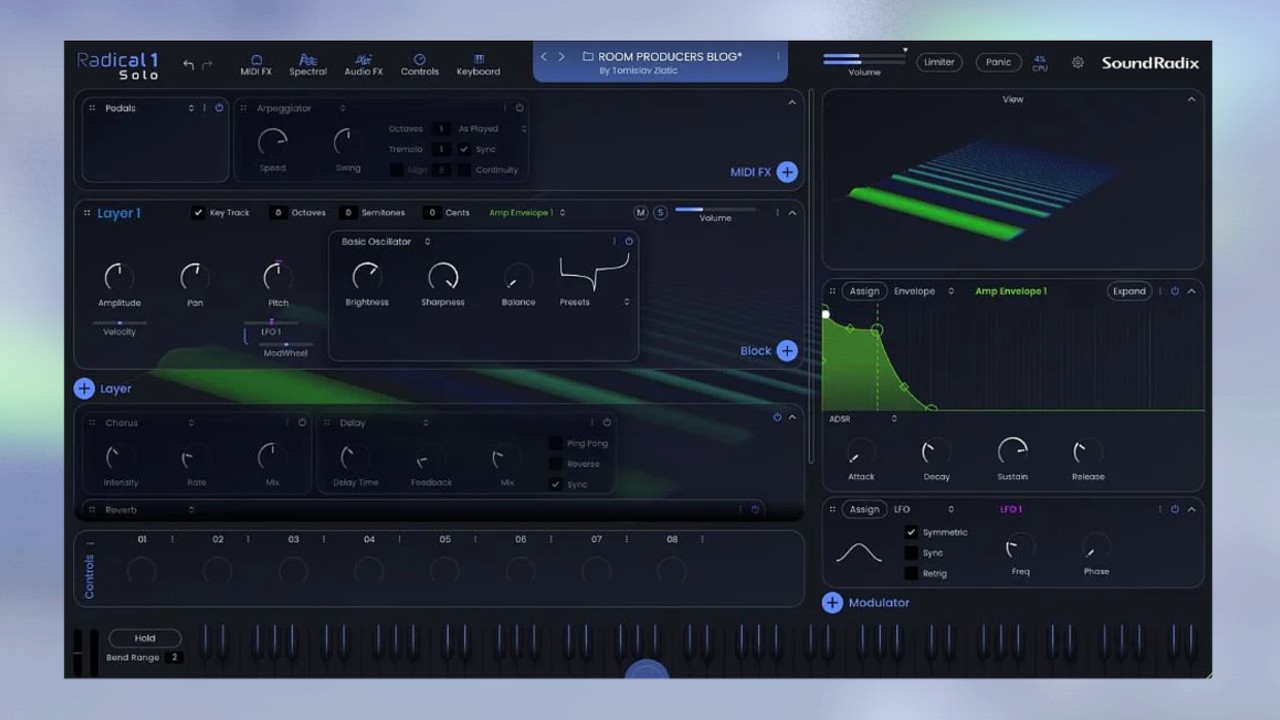Show the Controls tab in top bar

(419, 65)
